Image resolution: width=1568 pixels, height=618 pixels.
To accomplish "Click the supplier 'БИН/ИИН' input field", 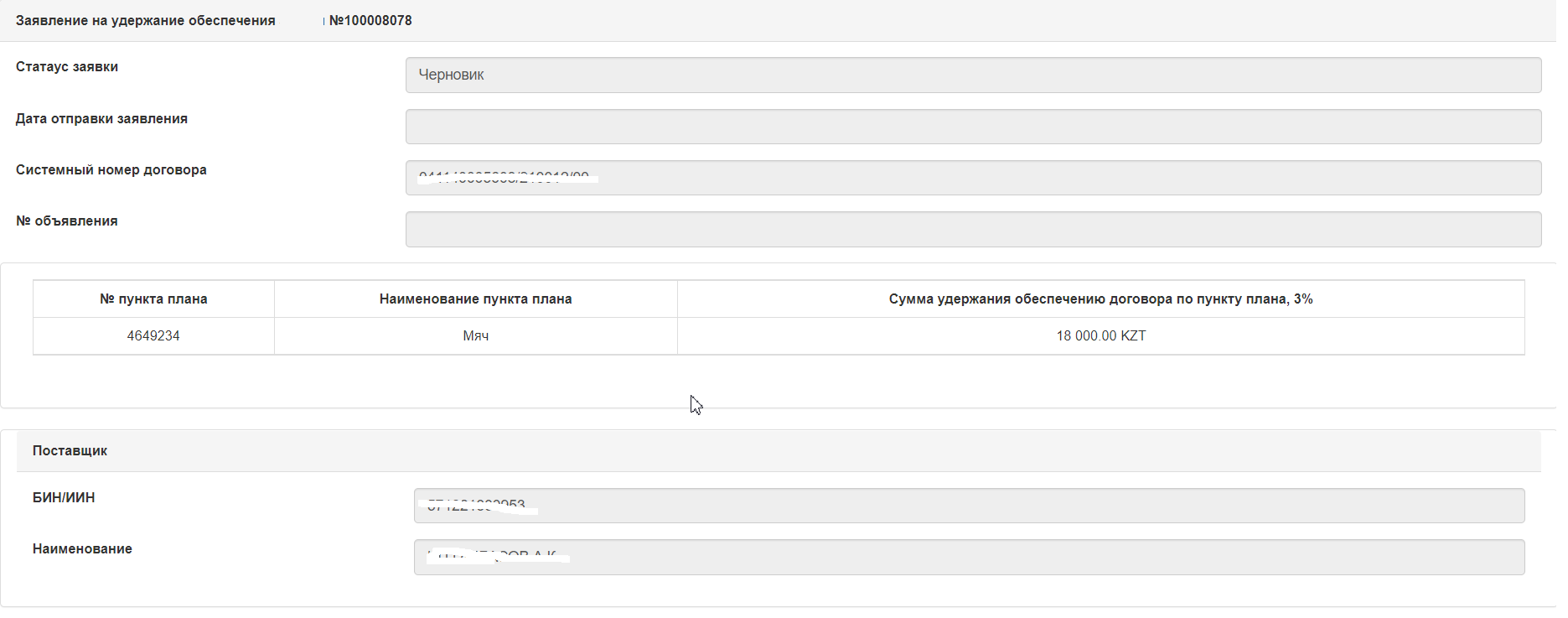I will (968, 506).
